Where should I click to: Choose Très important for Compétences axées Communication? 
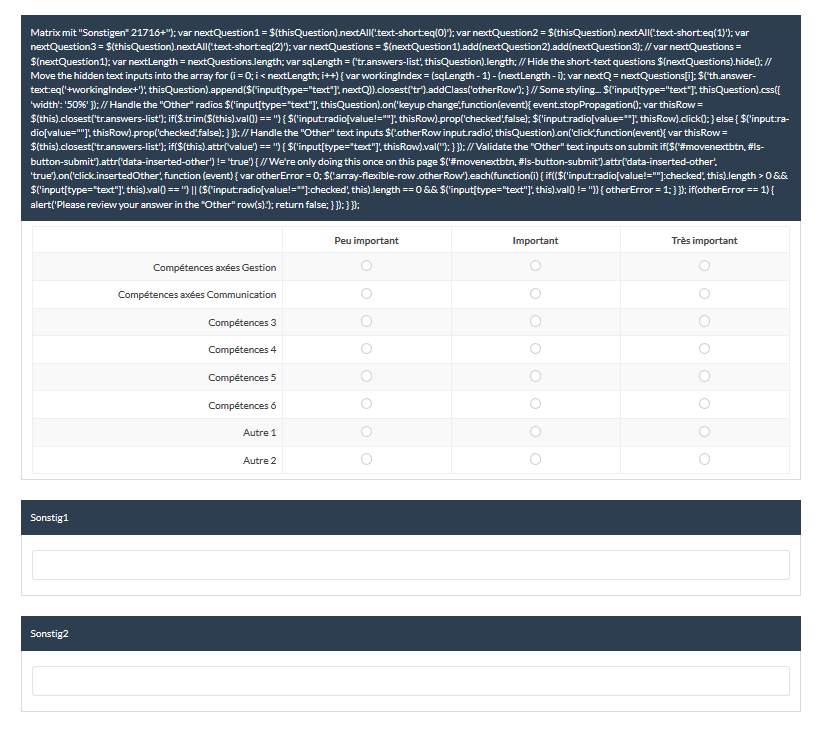click(x=704, y=294)
